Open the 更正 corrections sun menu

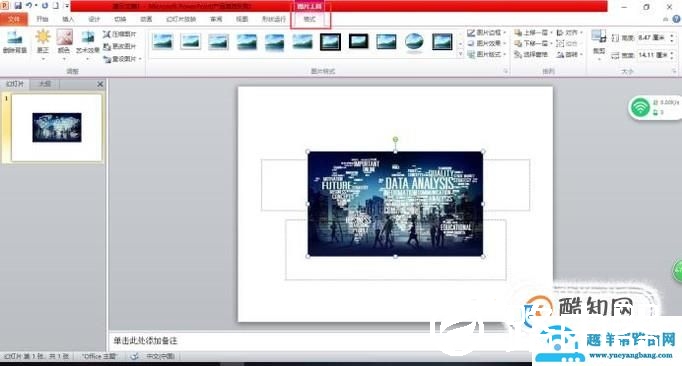pos(43,44)
